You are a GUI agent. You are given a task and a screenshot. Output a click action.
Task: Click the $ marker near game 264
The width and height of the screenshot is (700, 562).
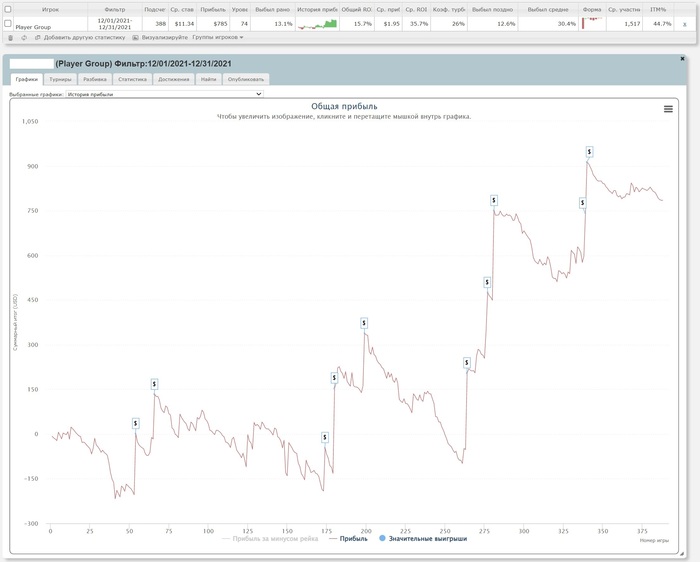pos(467,362)
